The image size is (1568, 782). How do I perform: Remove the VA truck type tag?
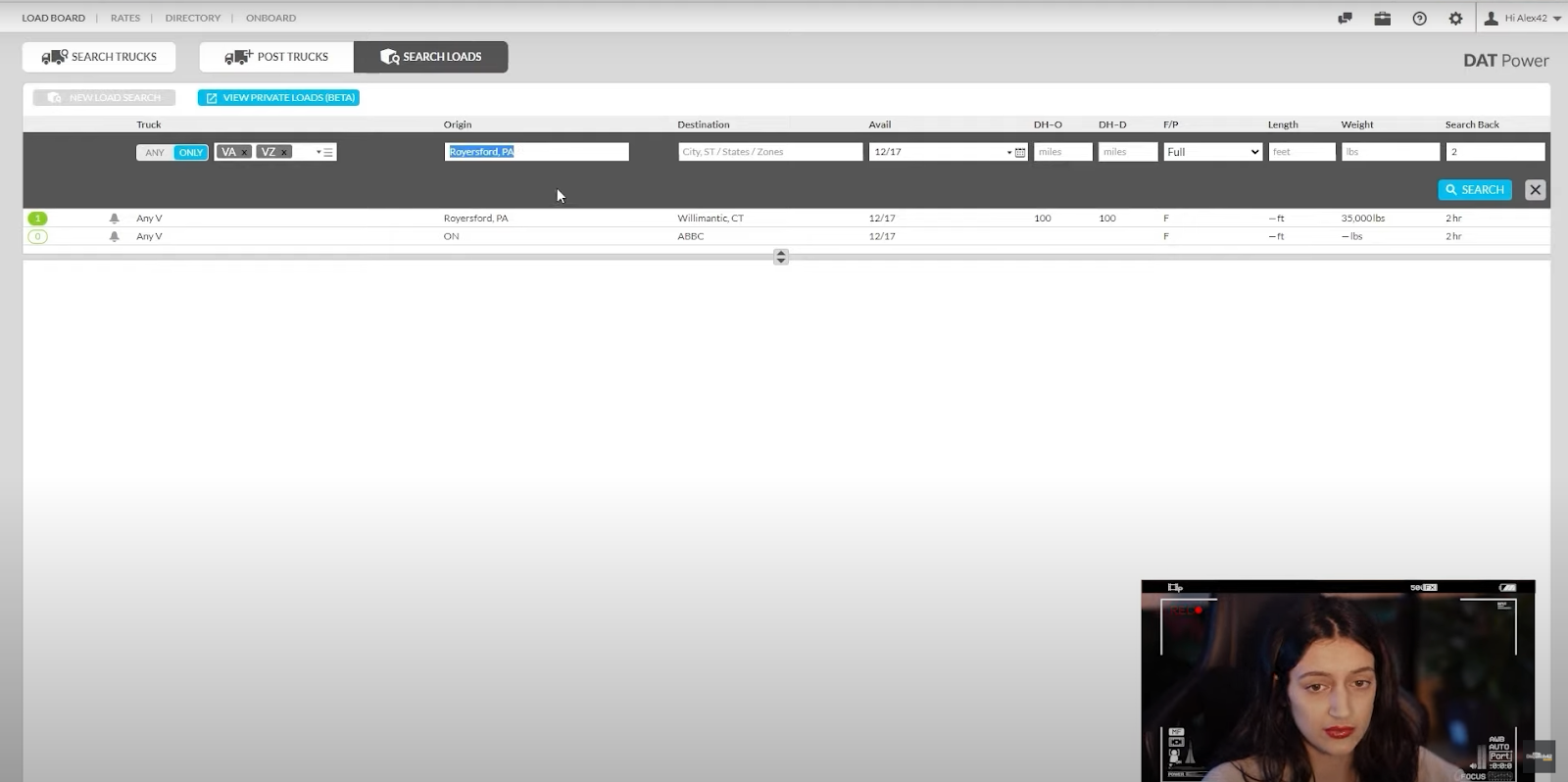pyautogui.click(x=245, y=153)
